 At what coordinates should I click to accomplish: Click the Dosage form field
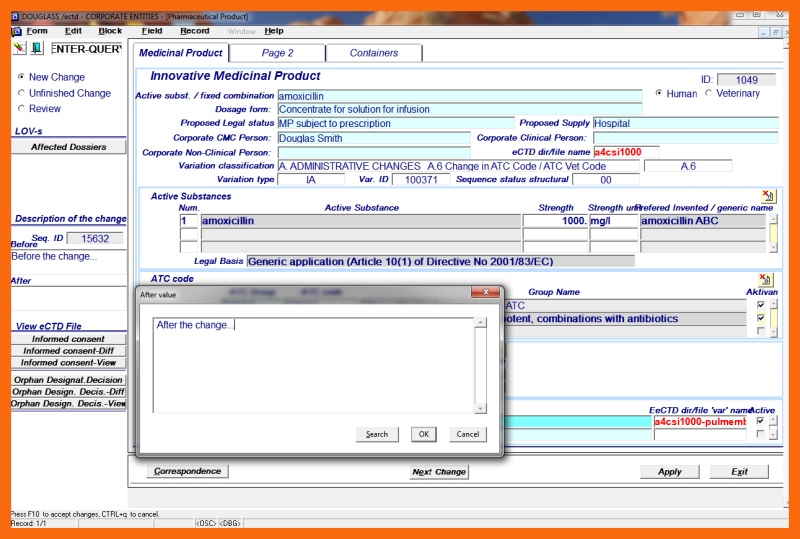tap(460, 109)
